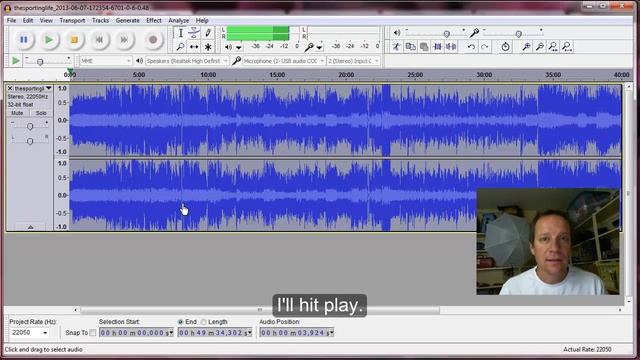Toggle the track Mute button
Image resolution: width=640 pixels, height=360 pixels.
(17, 113)
